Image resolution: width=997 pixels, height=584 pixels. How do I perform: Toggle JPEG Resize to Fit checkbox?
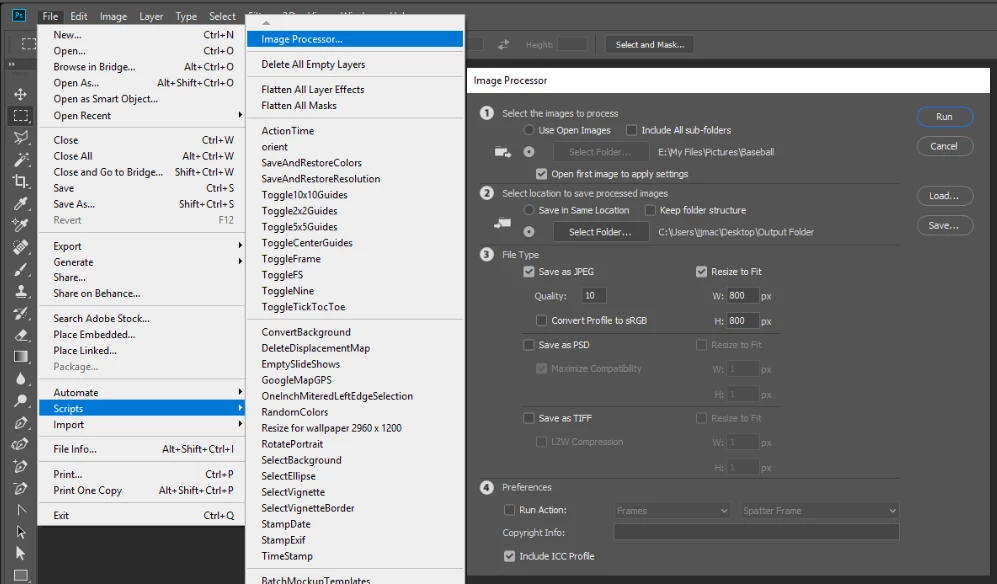click(x=701, y=272)
